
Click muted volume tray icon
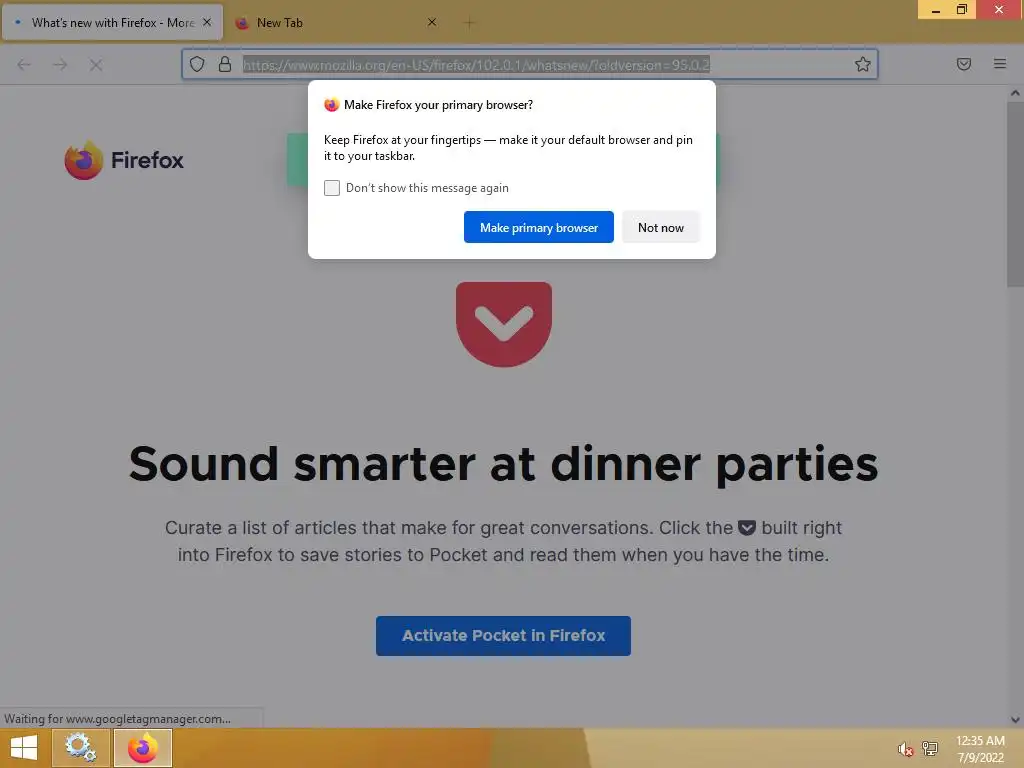click(905, 749)
